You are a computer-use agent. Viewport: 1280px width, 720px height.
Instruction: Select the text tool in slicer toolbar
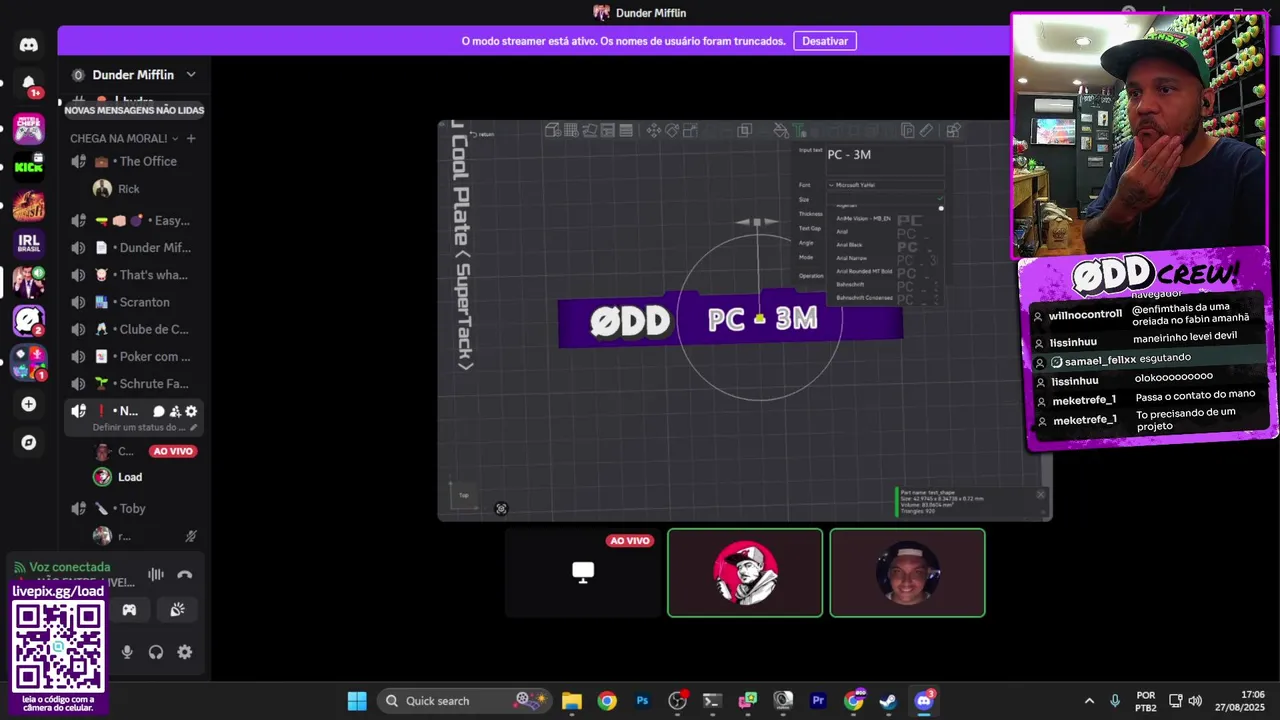(799, 130)
